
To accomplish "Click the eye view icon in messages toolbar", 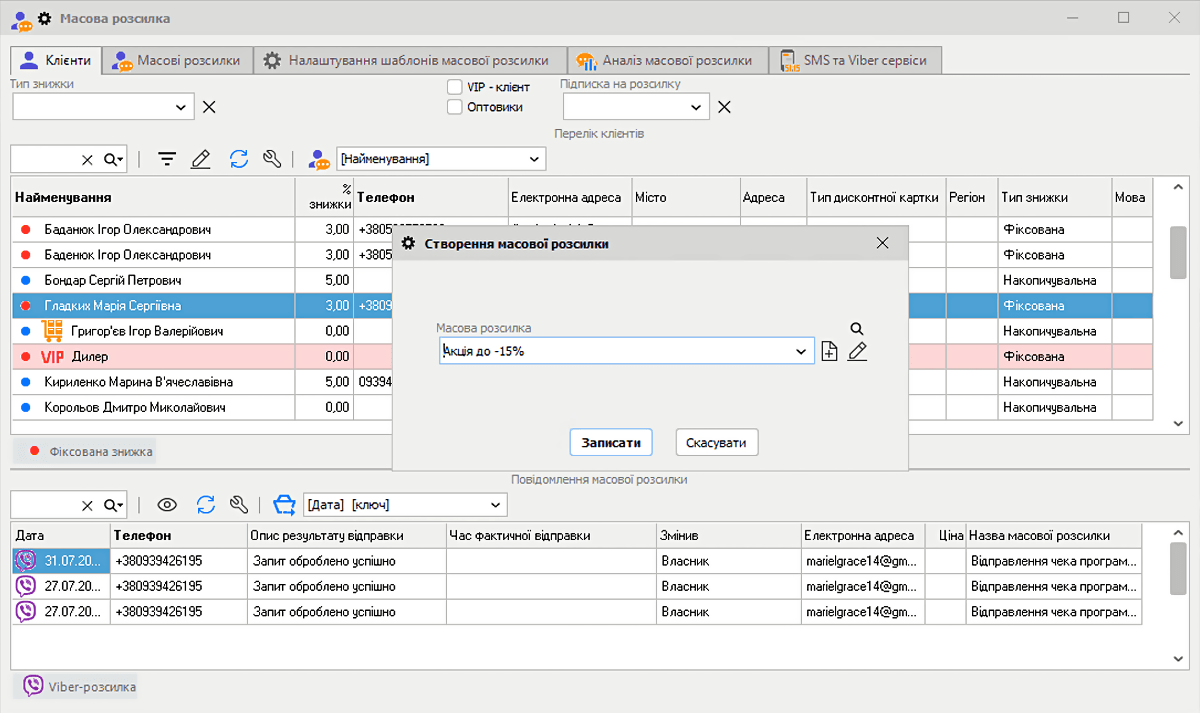I will pos(167,504).
